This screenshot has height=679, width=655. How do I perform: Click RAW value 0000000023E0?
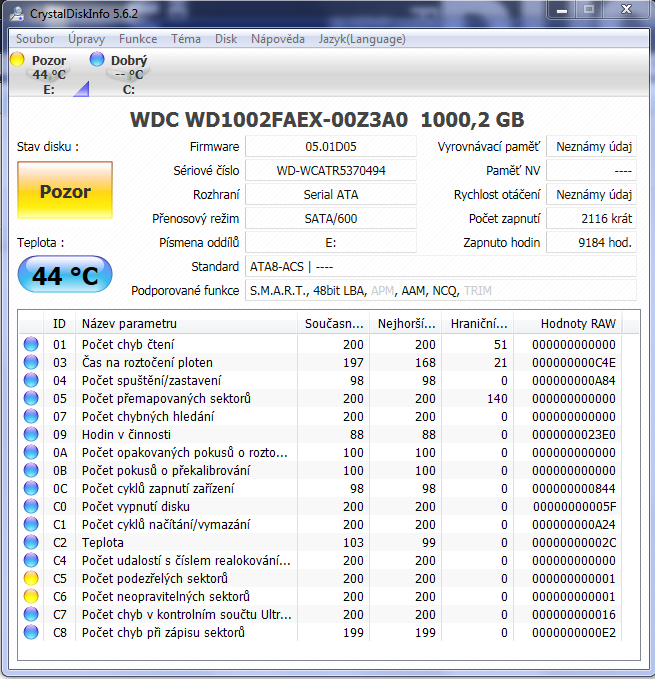pos(574,434)
